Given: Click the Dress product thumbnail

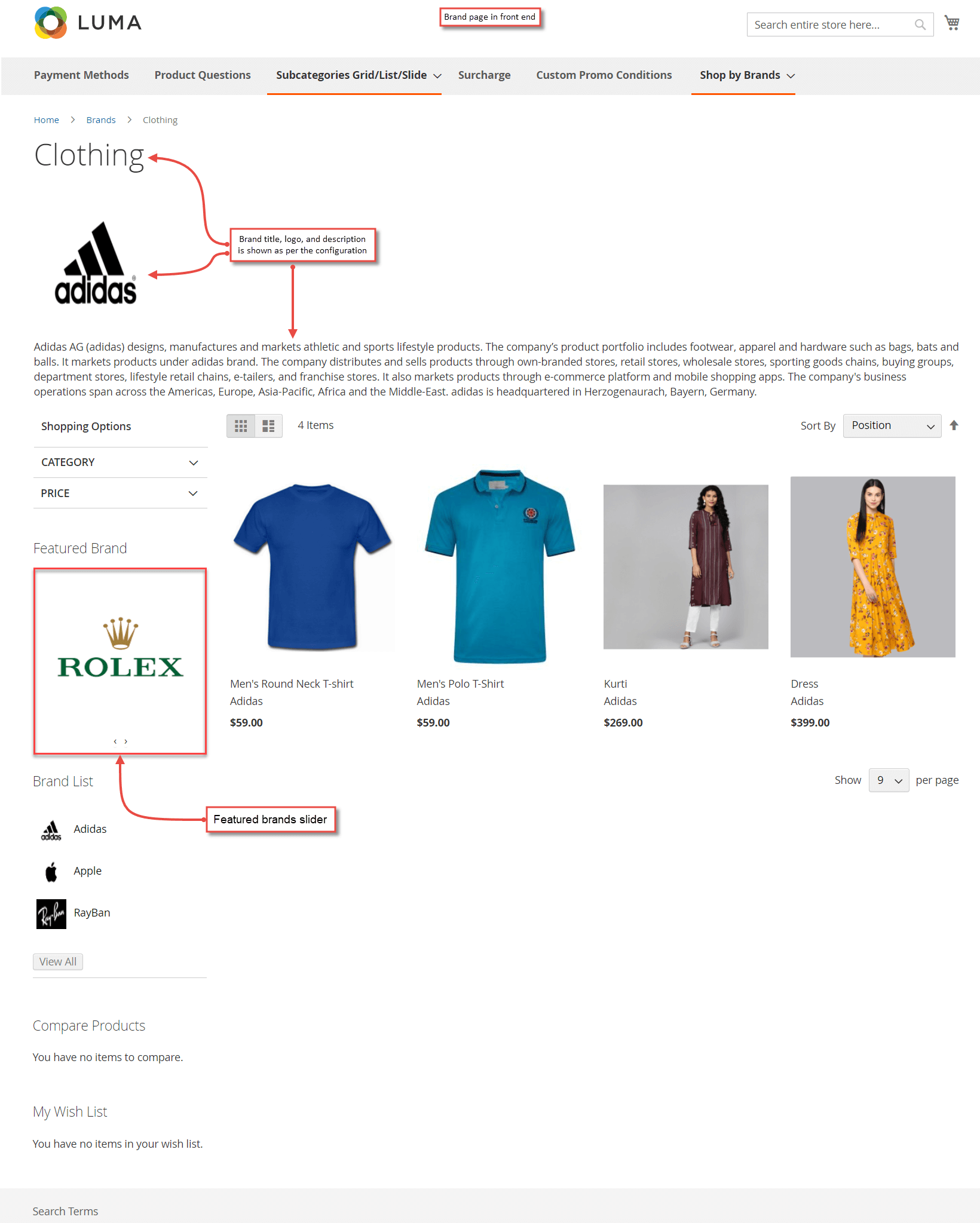Looking at the screenshot, I should coord(872,567).
